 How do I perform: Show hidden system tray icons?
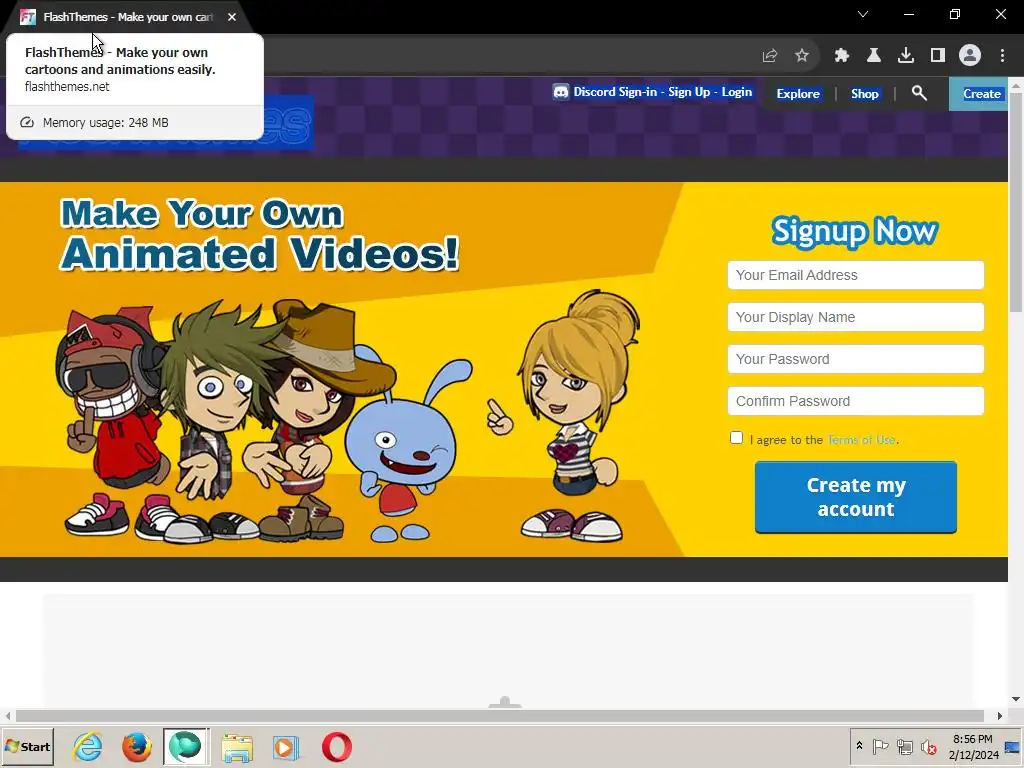(859, 746)
